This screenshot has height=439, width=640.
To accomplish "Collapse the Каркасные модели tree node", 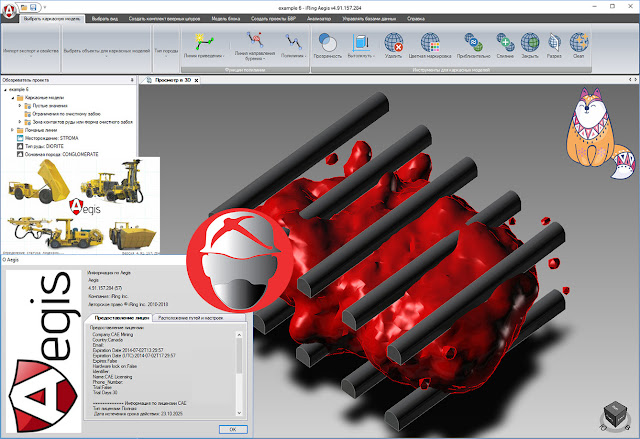I will (x=13, y=98).
